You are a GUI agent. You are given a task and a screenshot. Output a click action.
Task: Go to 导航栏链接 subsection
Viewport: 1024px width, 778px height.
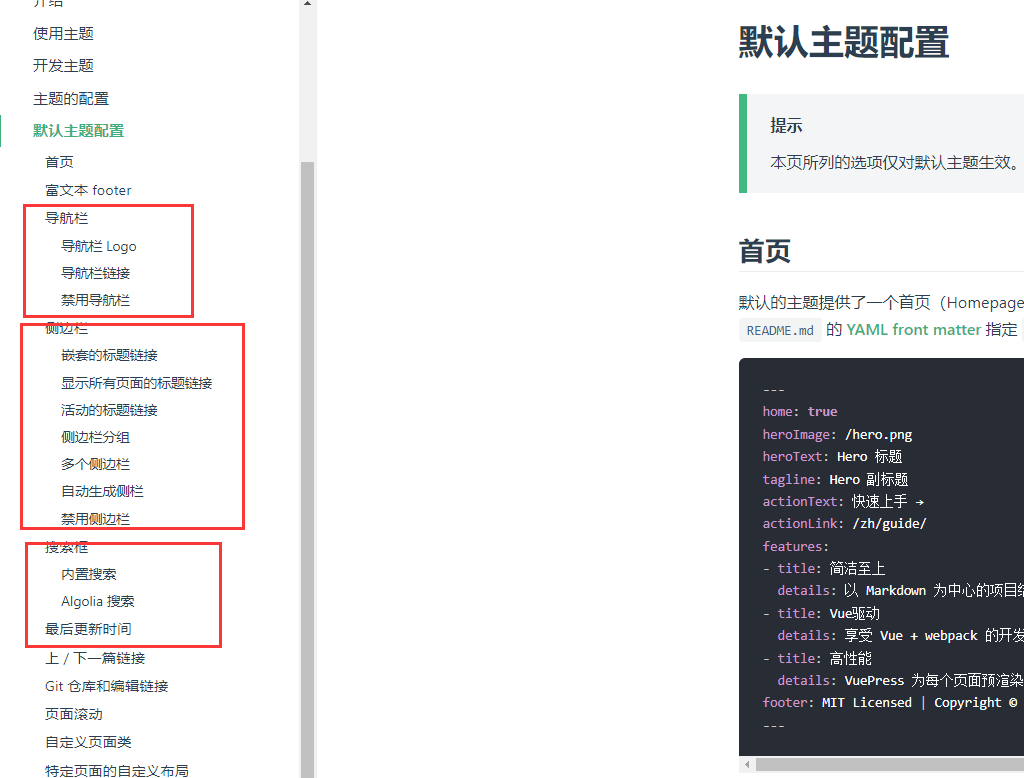[95, 273]
